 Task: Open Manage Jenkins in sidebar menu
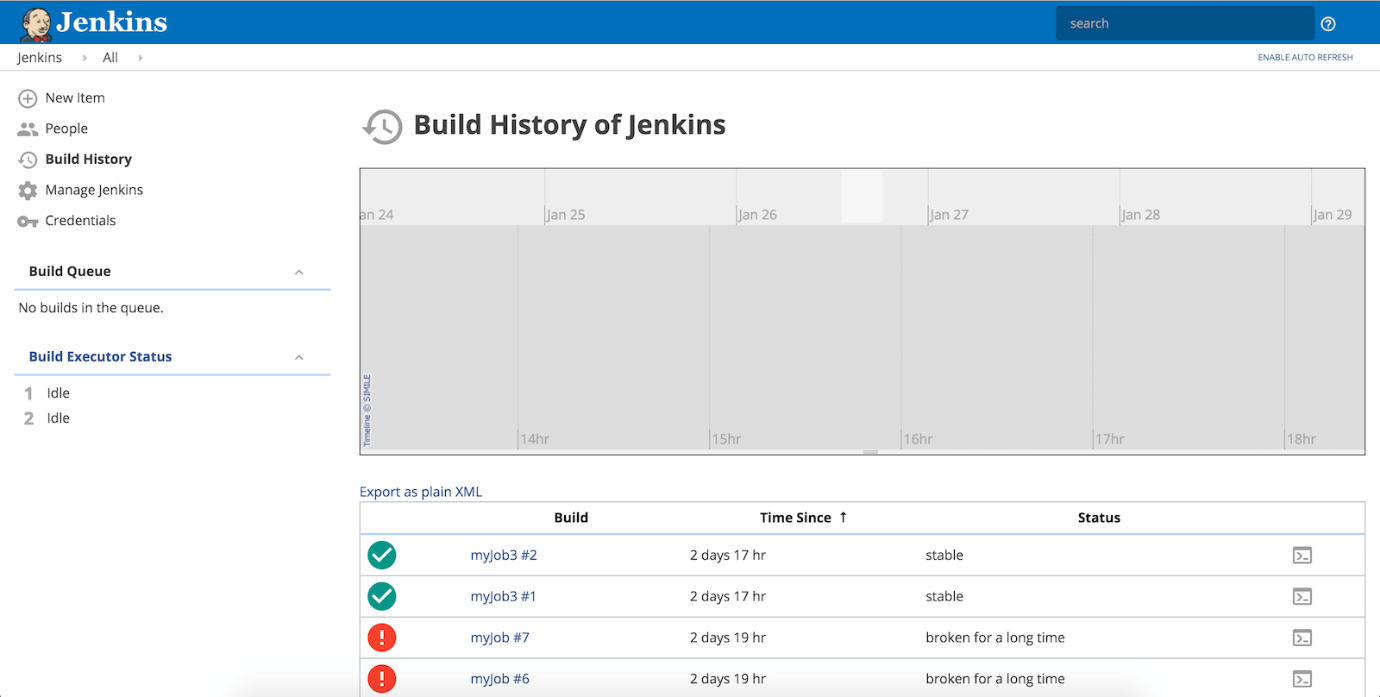click(94, 190)
